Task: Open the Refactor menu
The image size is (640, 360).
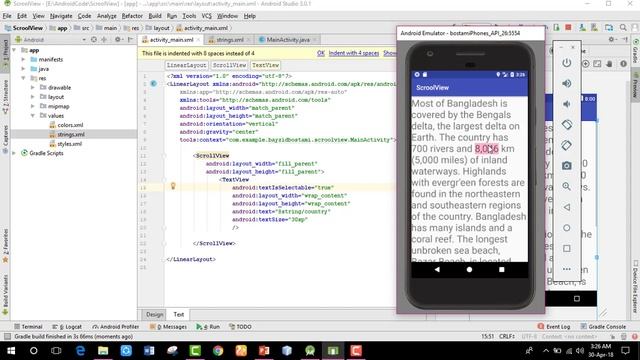Action: (132, 16)
